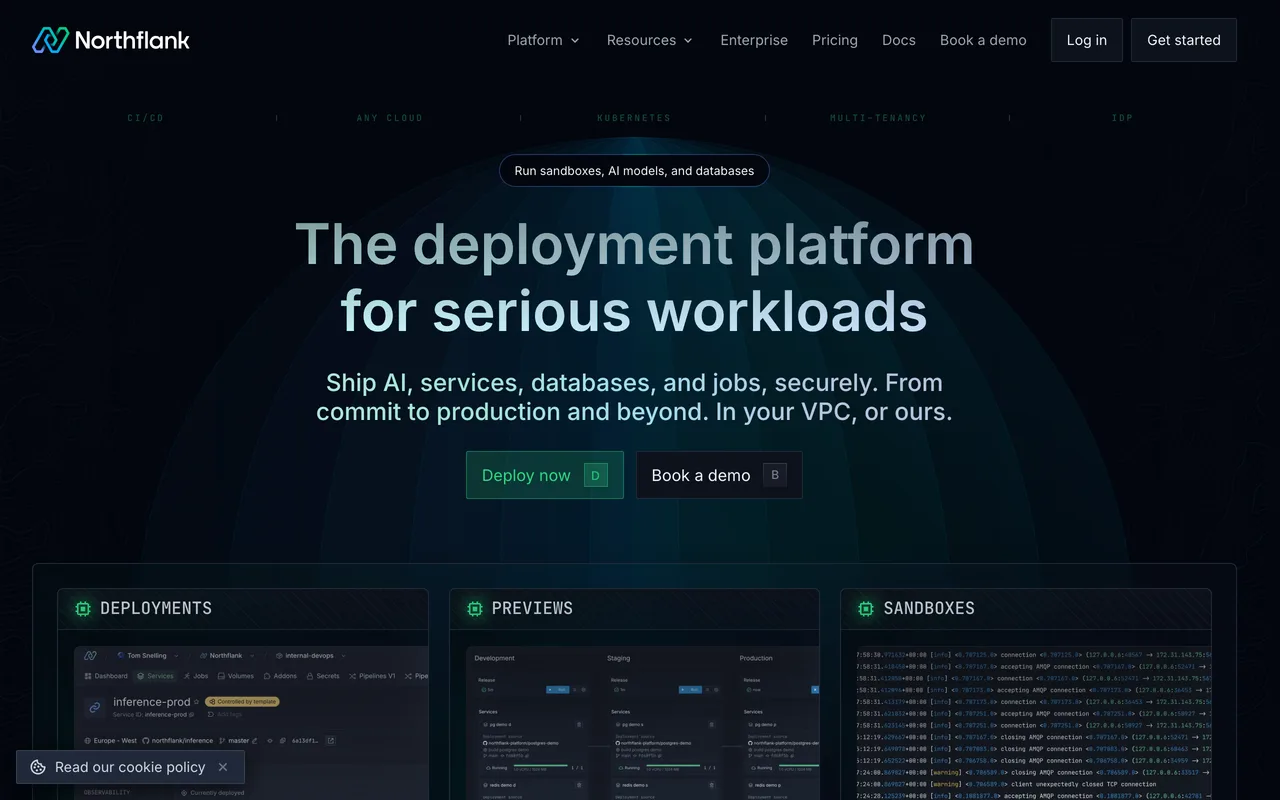Open the Northflank team dropdown in the screenshot
1280x800 pixels.
point(228,656)
